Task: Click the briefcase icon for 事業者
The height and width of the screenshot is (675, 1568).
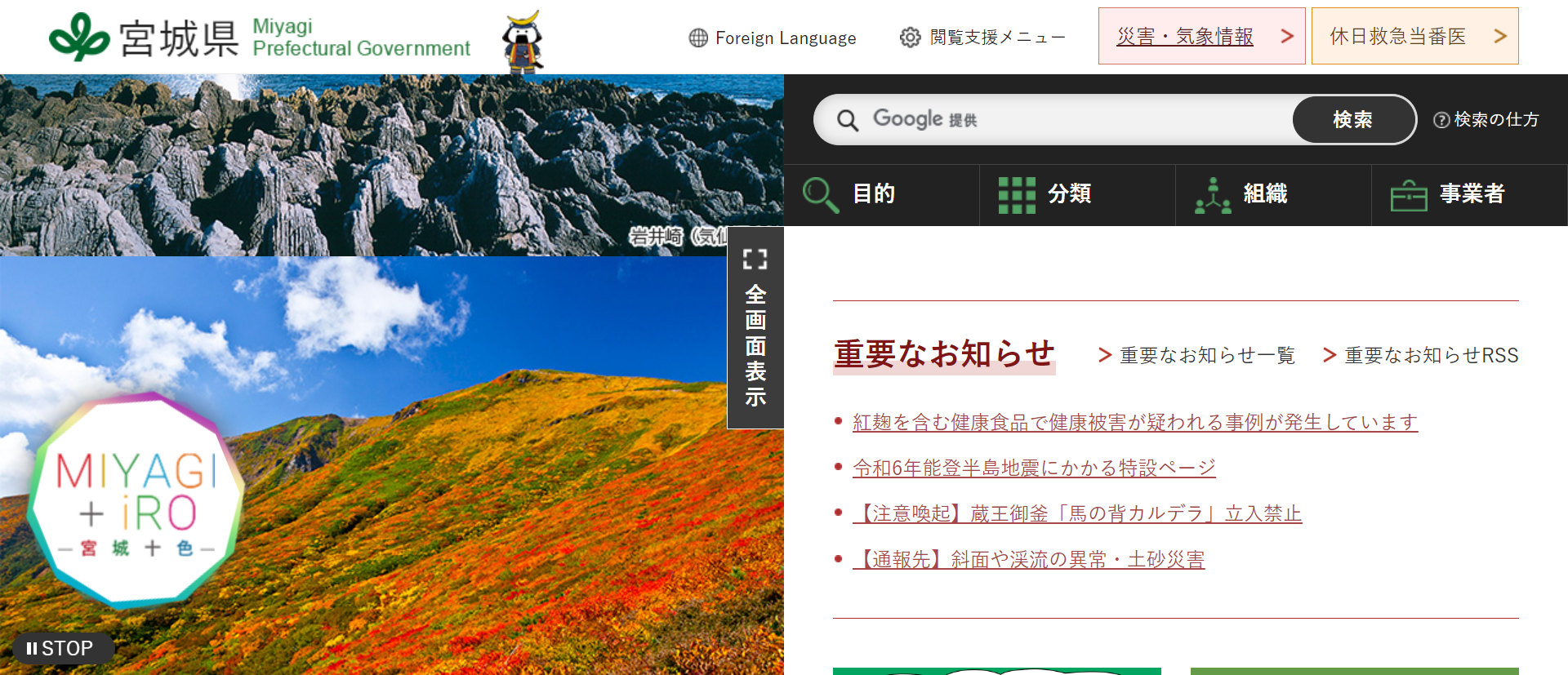Action: (x=1409, y=196)
